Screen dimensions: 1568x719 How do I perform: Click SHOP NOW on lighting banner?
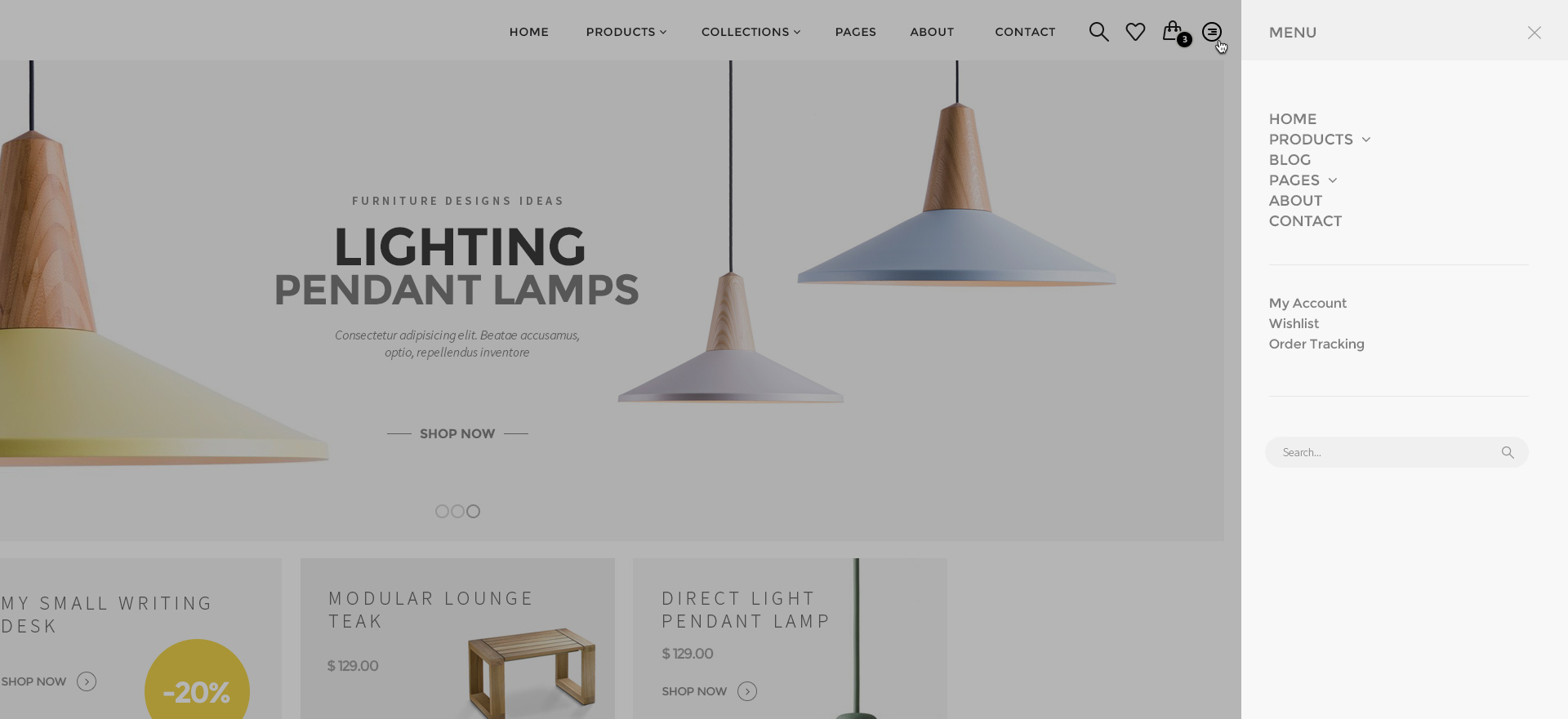pos(457,433)
